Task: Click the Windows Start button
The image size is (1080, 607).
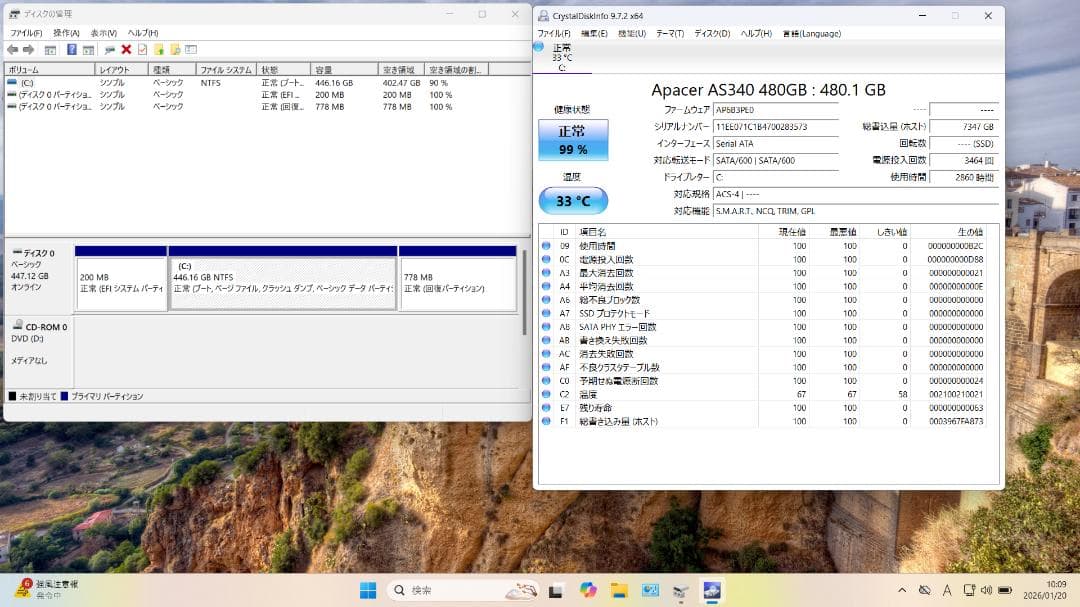Action: 367,590
